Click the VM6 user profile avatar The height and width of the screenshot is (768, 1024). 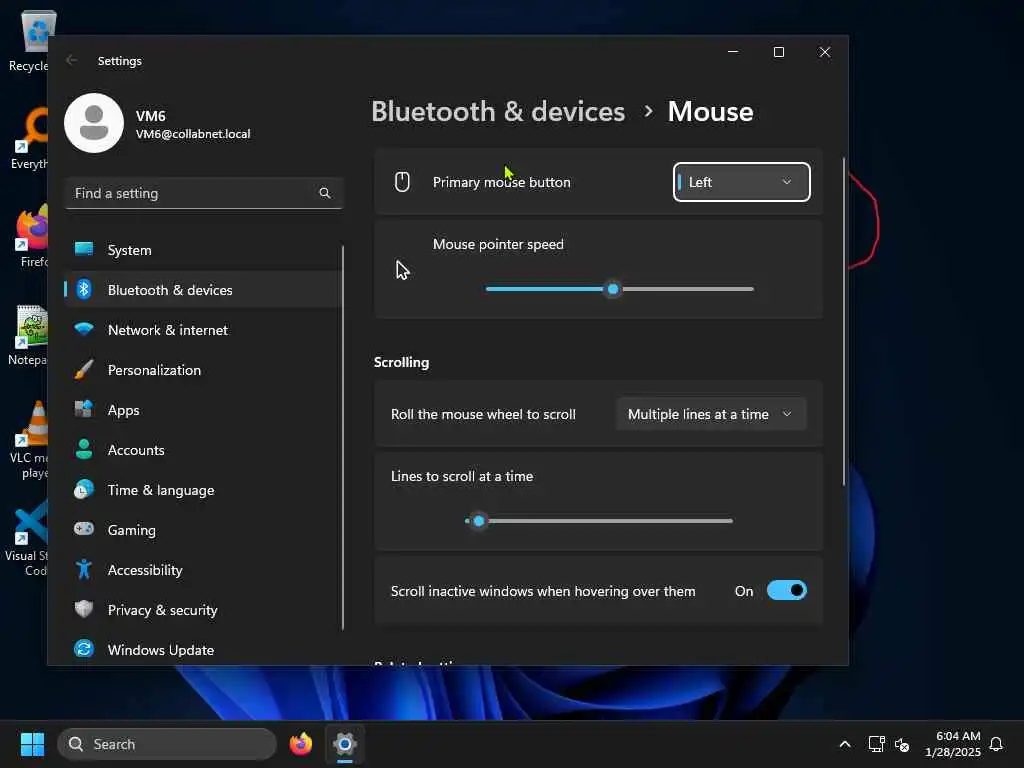(94, 123)
